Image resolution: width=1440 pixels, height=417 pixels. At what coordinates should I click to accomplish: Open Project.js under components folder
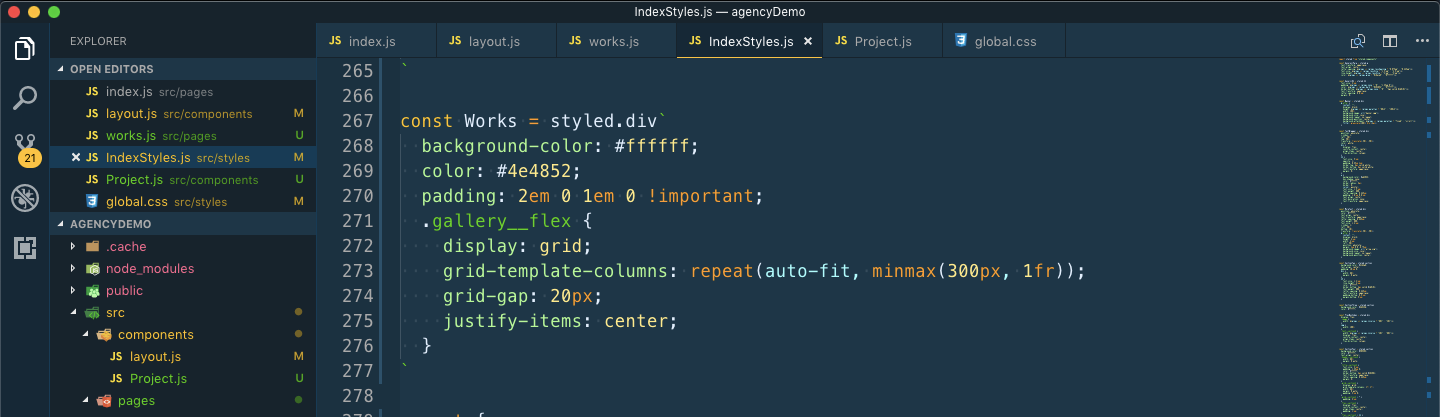tap(158, 379)
